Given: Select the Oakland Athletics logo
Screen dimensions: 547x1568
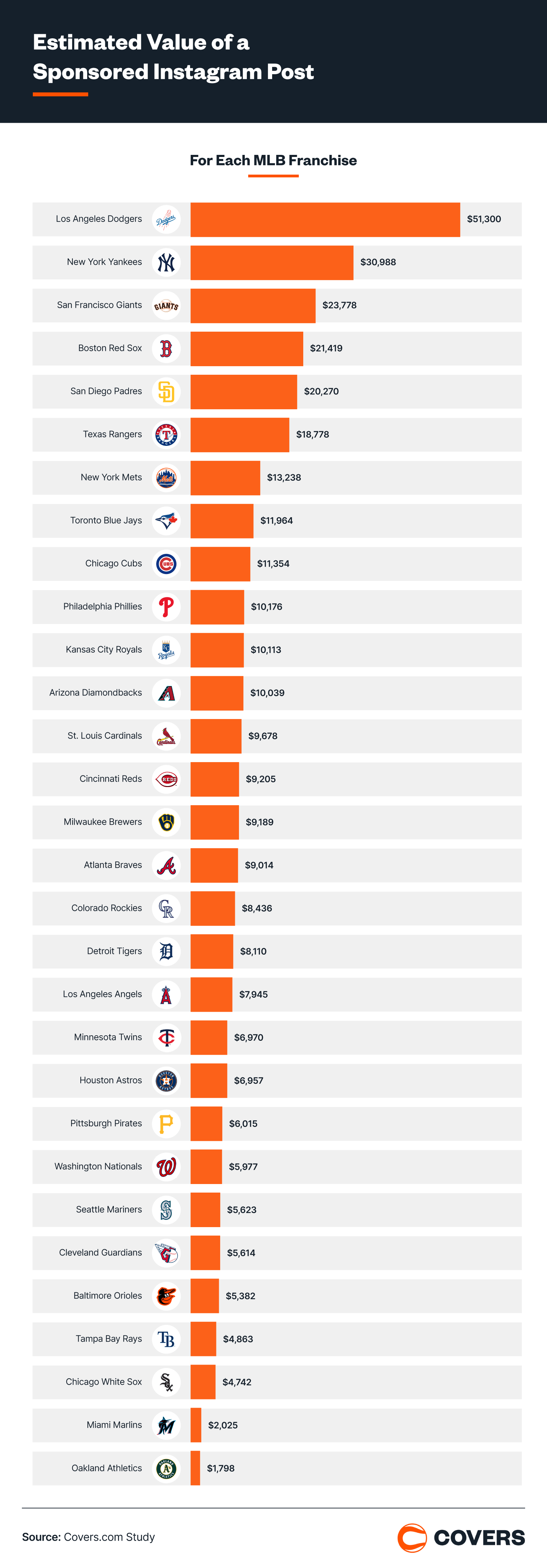Looking at the screenshot, I should pyautogui.click(x=166, y=1468).
